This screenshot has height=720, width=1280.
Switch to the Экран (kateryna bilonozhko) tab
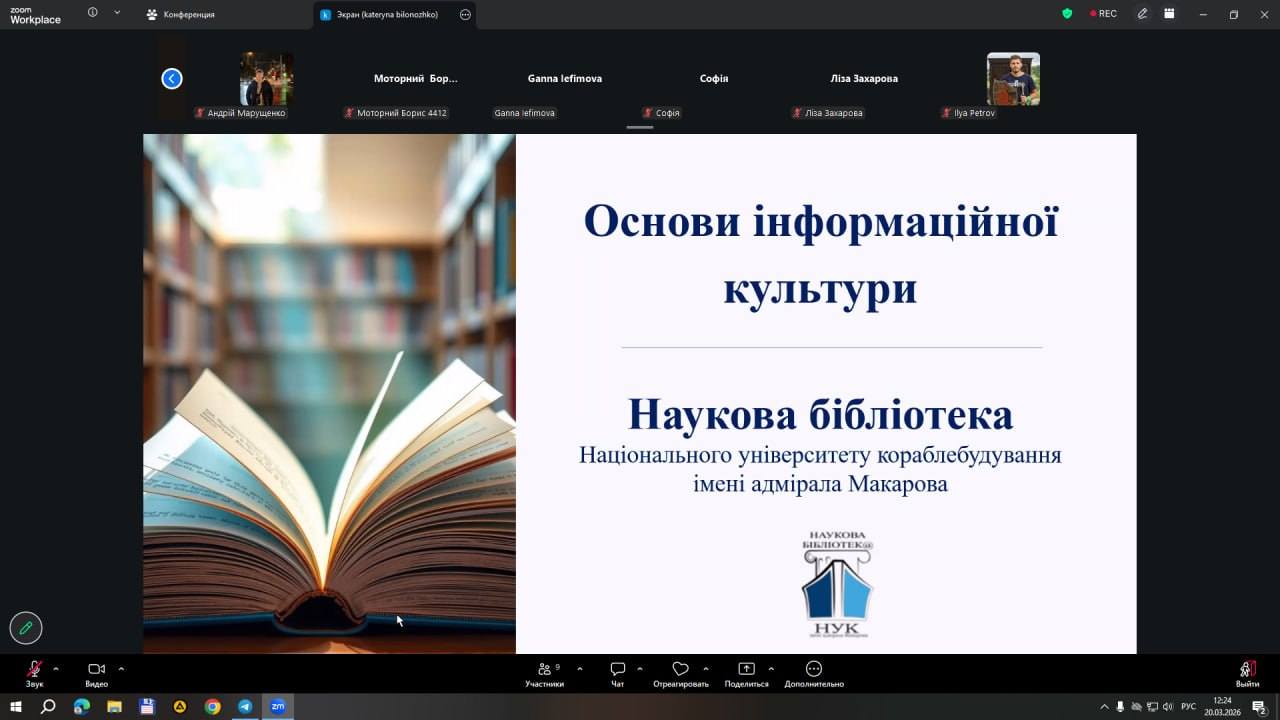point(384,14)
